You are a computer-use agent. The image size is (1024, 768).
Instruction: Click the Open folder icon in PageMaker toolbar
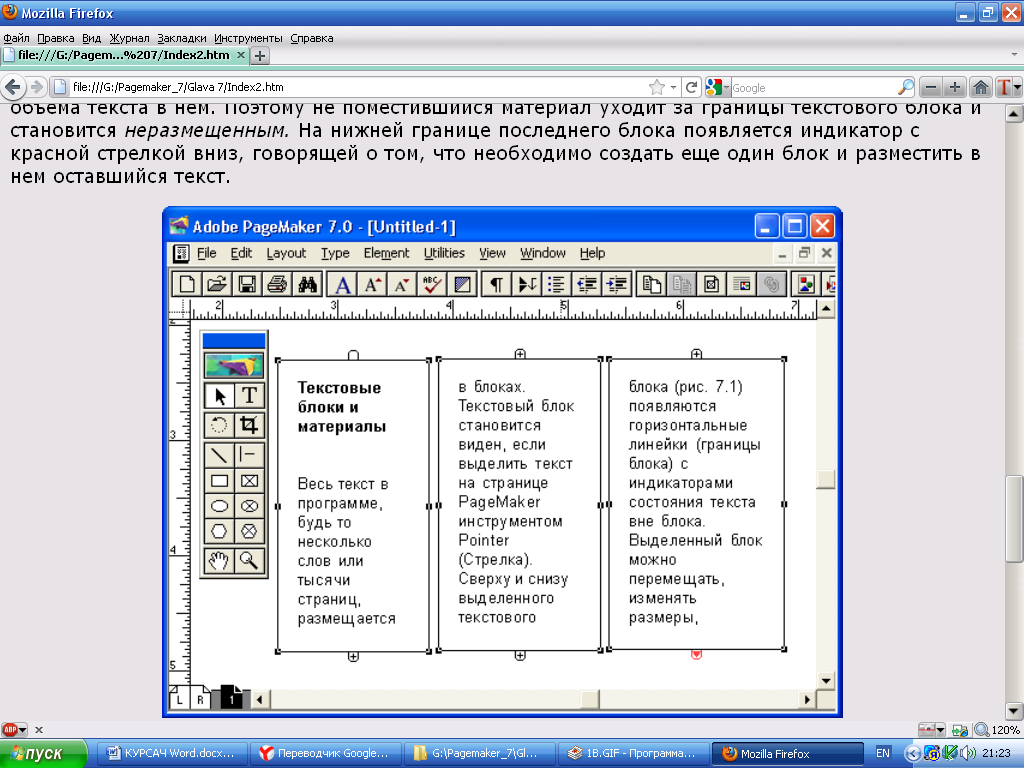click(217, 284)
